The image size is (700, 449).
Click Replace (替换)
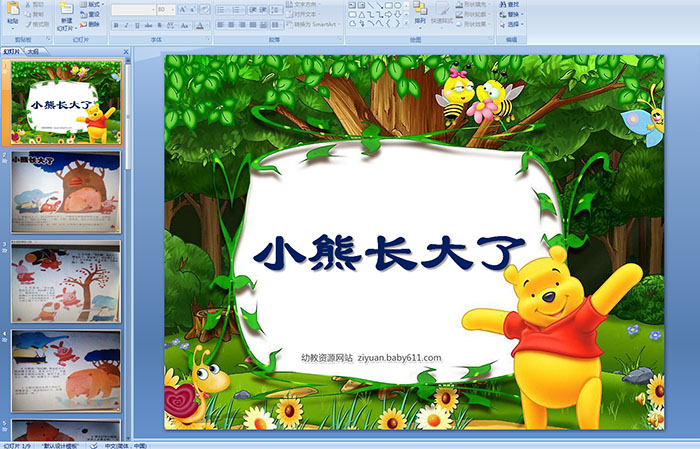point(511,14)
